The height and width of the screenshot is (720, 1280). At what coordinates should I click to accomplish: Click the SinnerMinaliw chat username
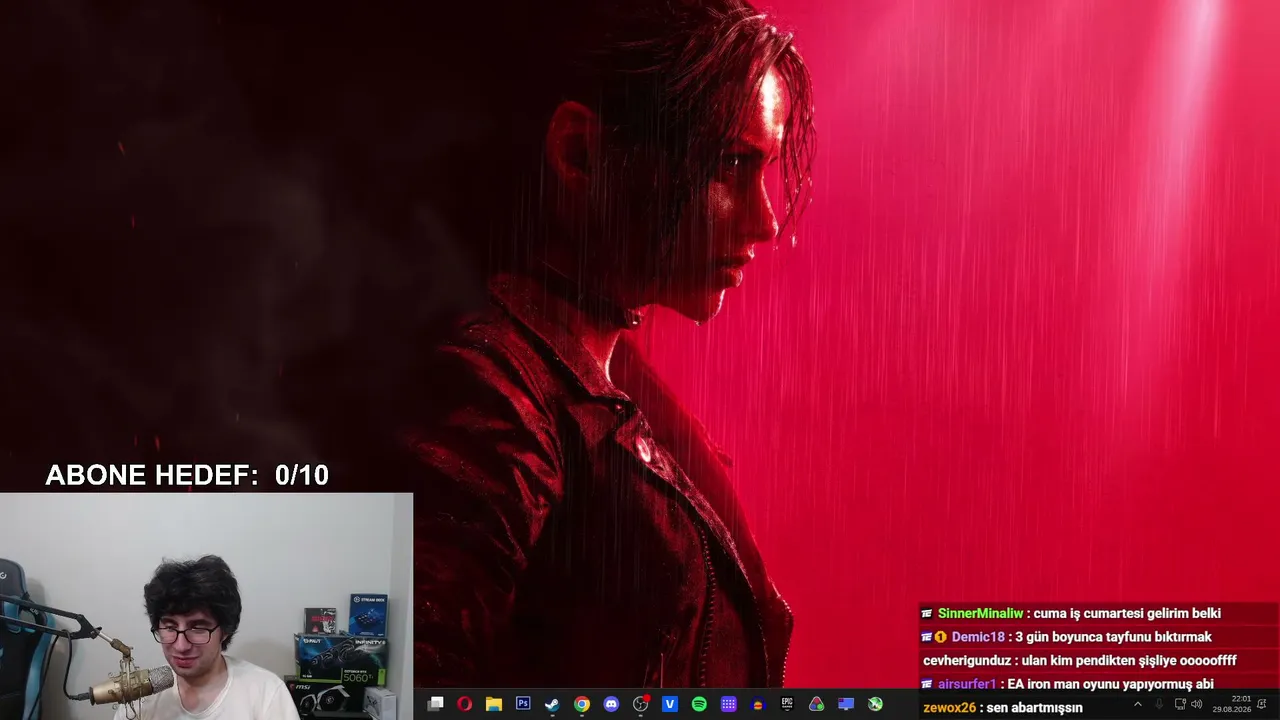coord(980,613)
